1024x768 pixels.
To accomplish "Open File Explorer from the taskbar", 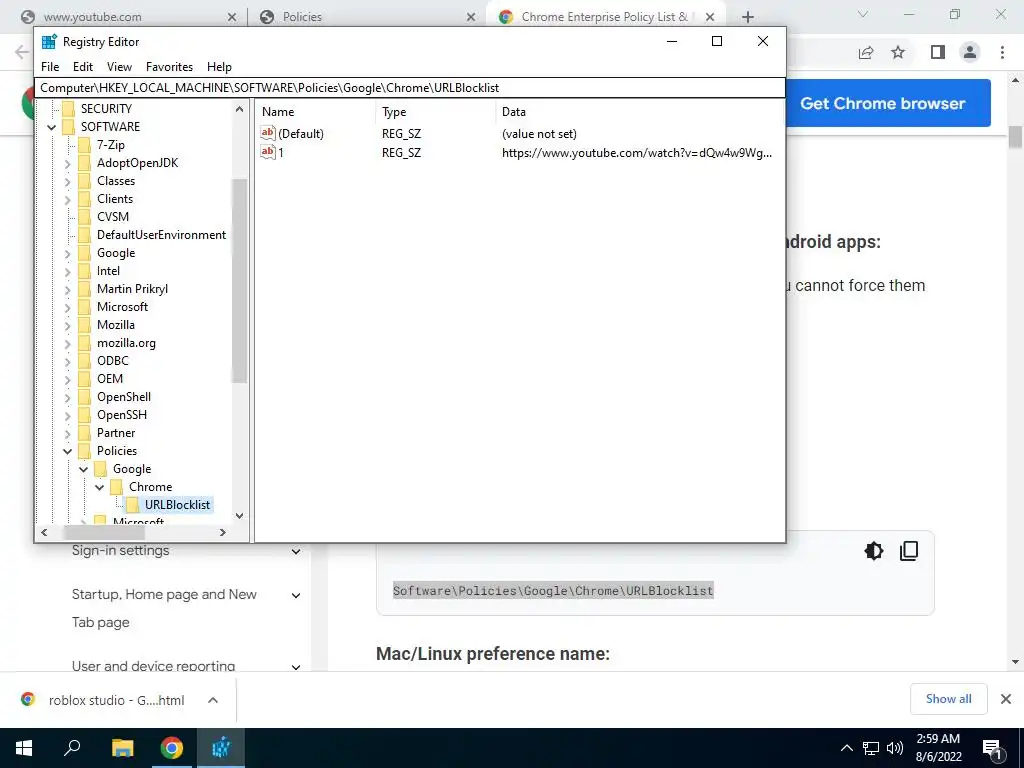I will click(x=122, y=748).
